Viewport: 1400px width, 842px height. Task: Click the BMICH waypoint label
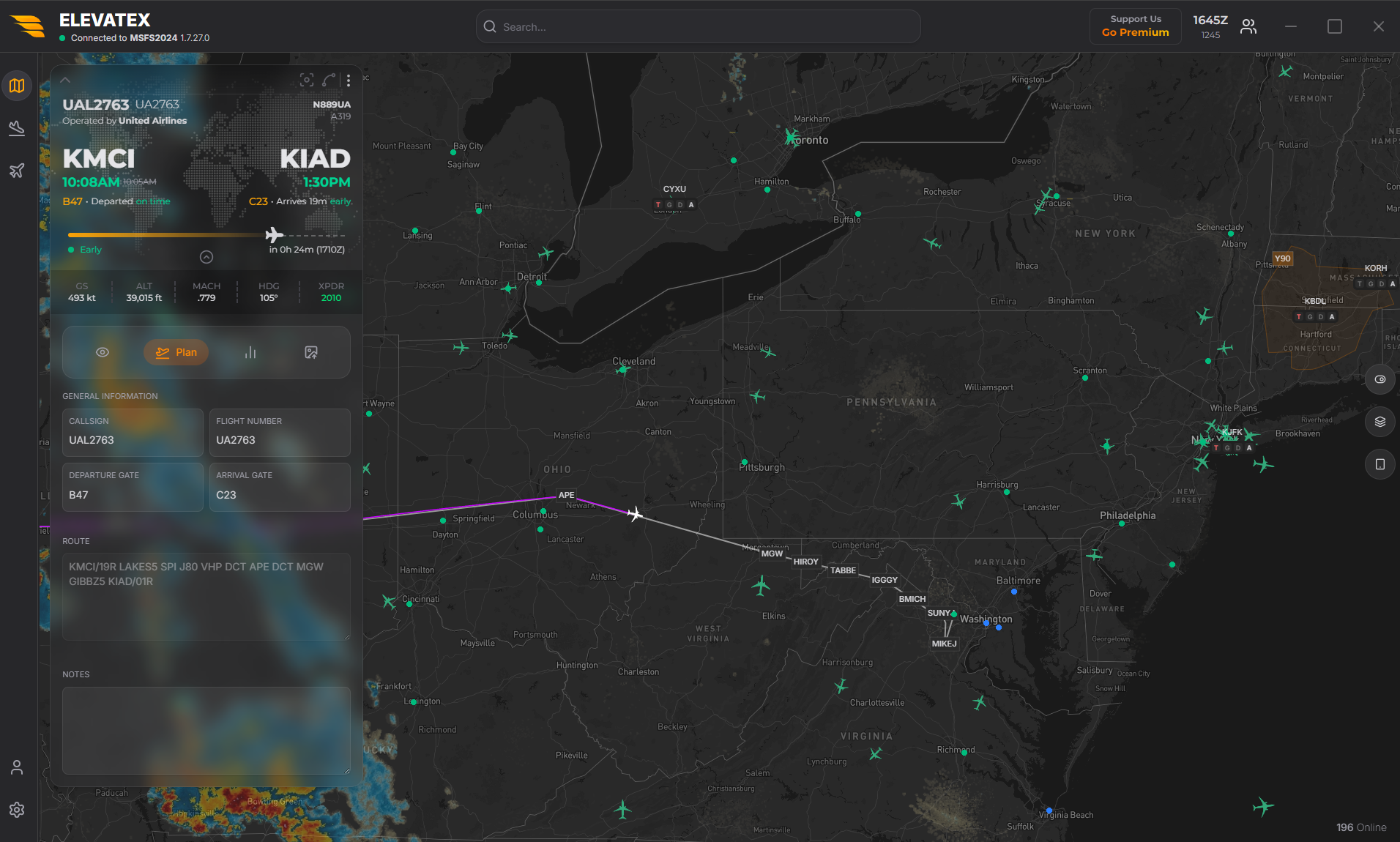(912, 599)
